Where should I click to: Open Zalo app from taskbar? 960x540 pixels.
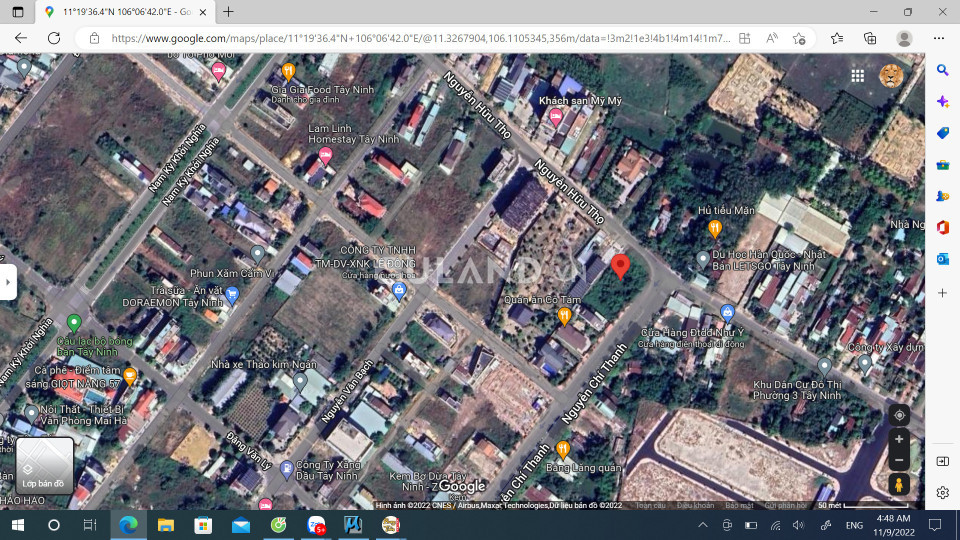[x=316, y=525]
